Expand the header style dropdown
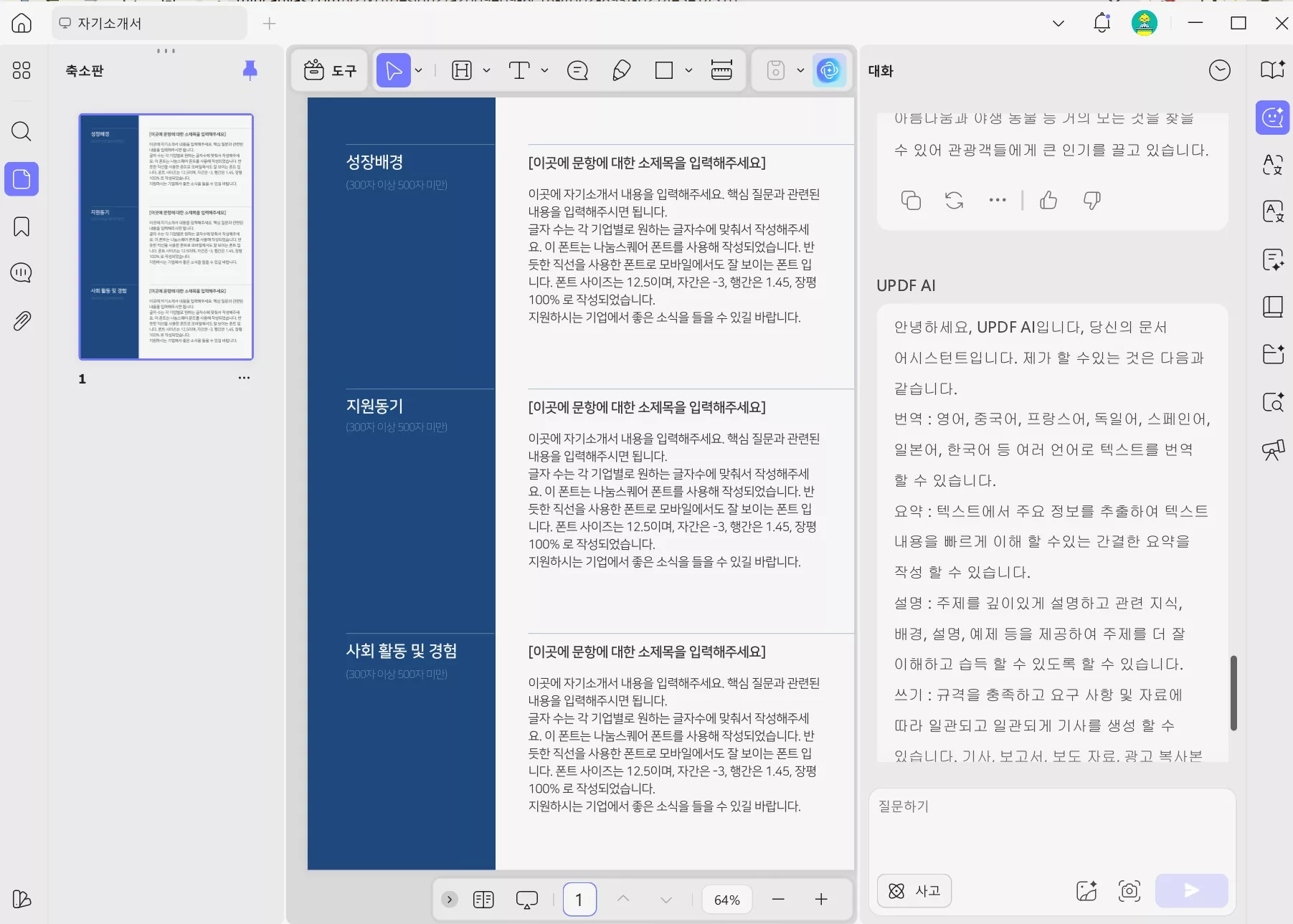Image resolution: width=1293 pixels, height=924 pixels. point(486,70)
